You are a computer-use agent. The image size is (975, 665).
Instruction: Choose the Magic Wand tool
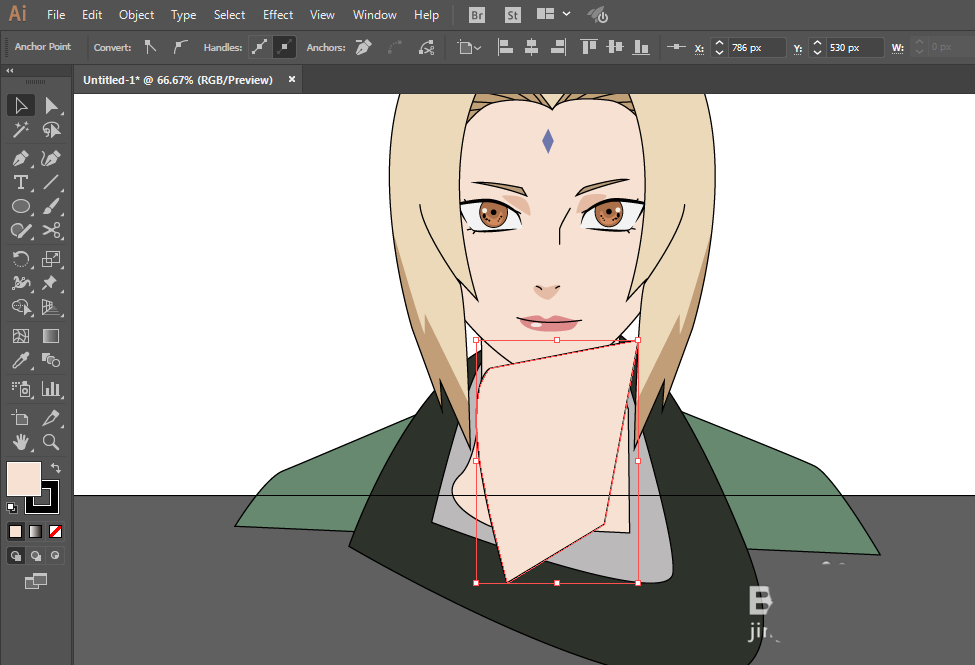pos(21,129)
